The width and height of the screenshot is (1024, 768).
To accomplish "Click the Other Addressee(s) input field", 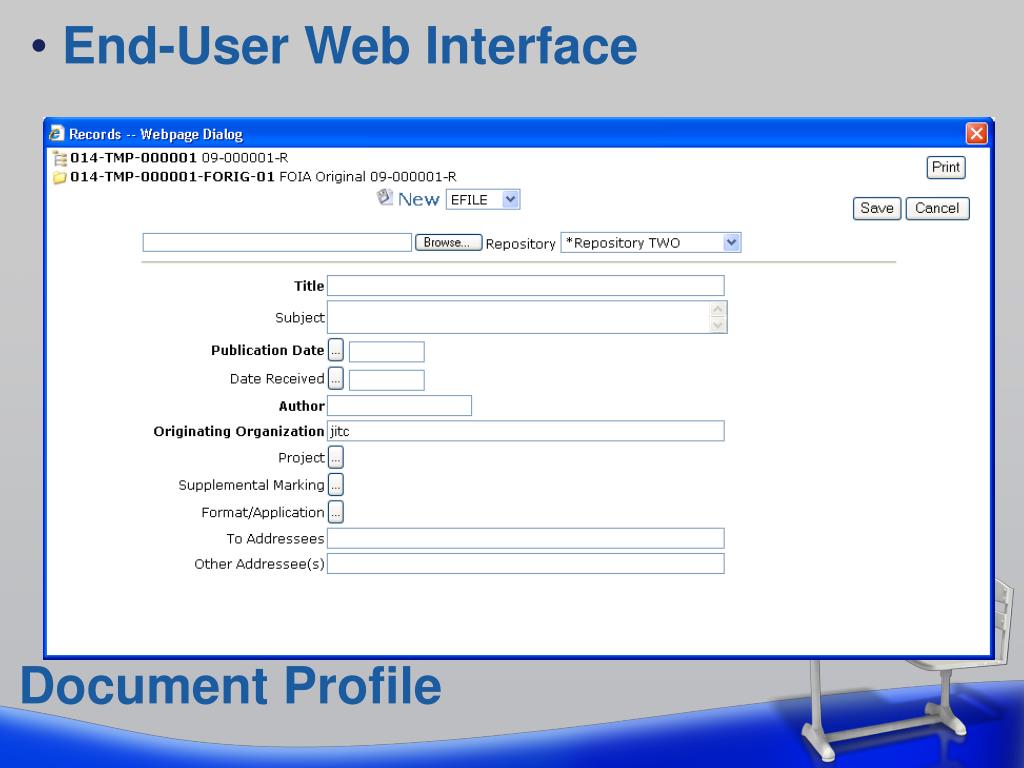I will pyautogui.click(x=526, y=564).
